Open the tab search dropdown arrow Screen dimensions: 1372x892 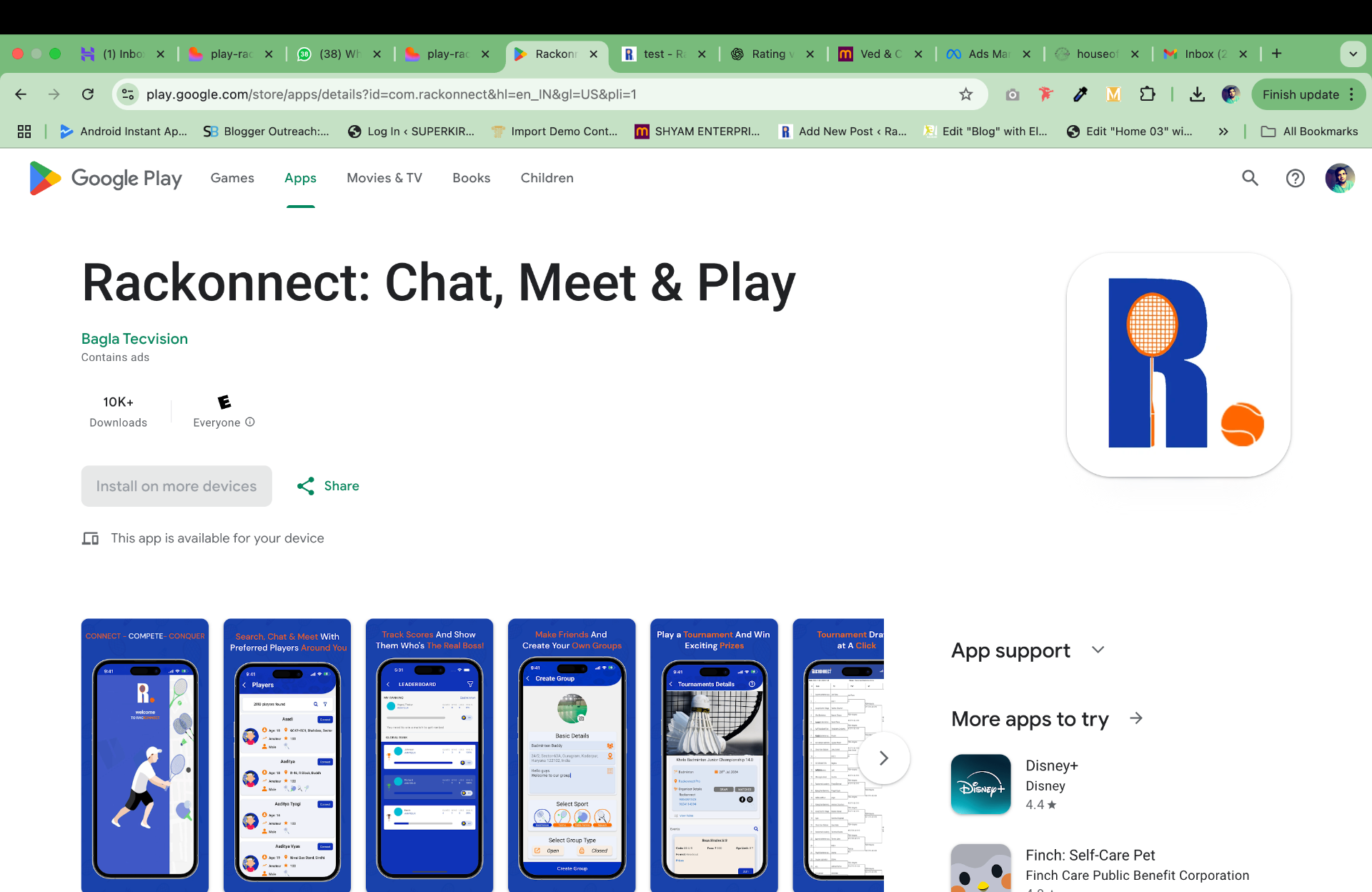[1353, 54]
